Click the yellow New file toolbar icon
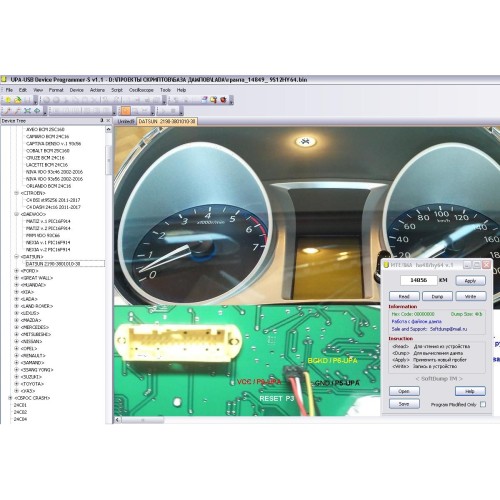 click(x=8, y=100)
